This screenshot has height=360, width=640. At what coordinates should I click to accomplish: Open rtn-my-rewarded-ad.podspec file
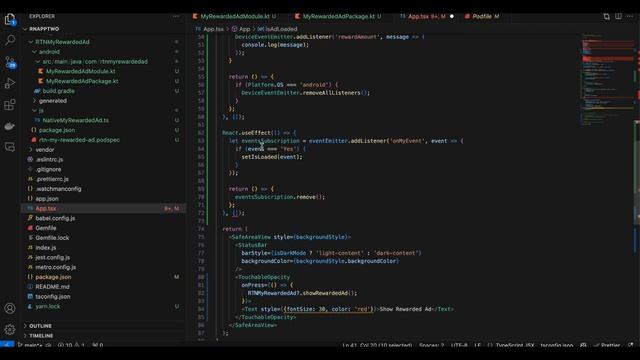click(x=79, y=140)
